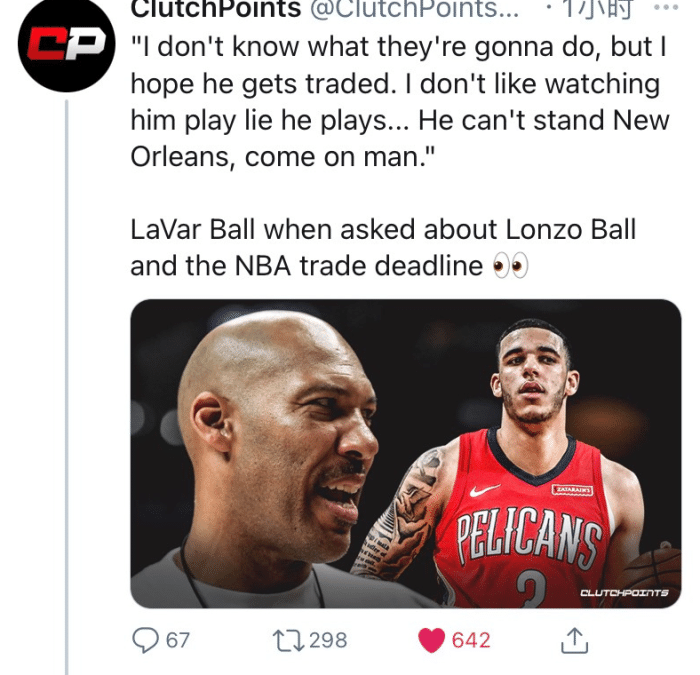View the 298 retweets count

pyautogui.click(x=328, y=640)
